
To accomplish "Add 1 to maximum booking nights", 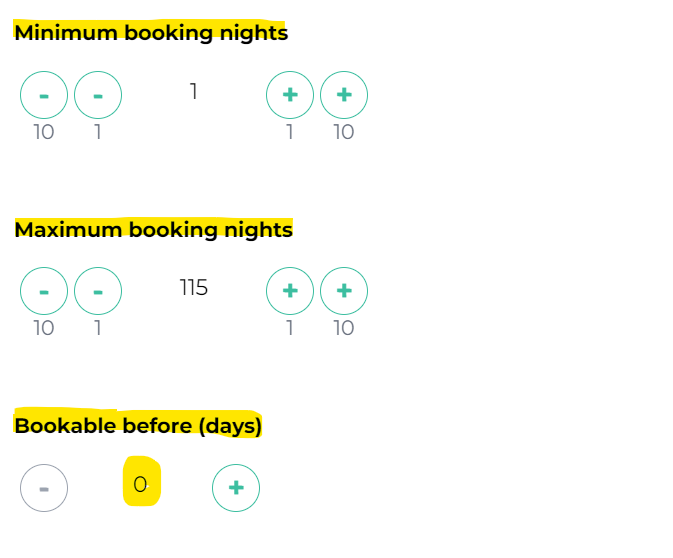I will (290, 291).
